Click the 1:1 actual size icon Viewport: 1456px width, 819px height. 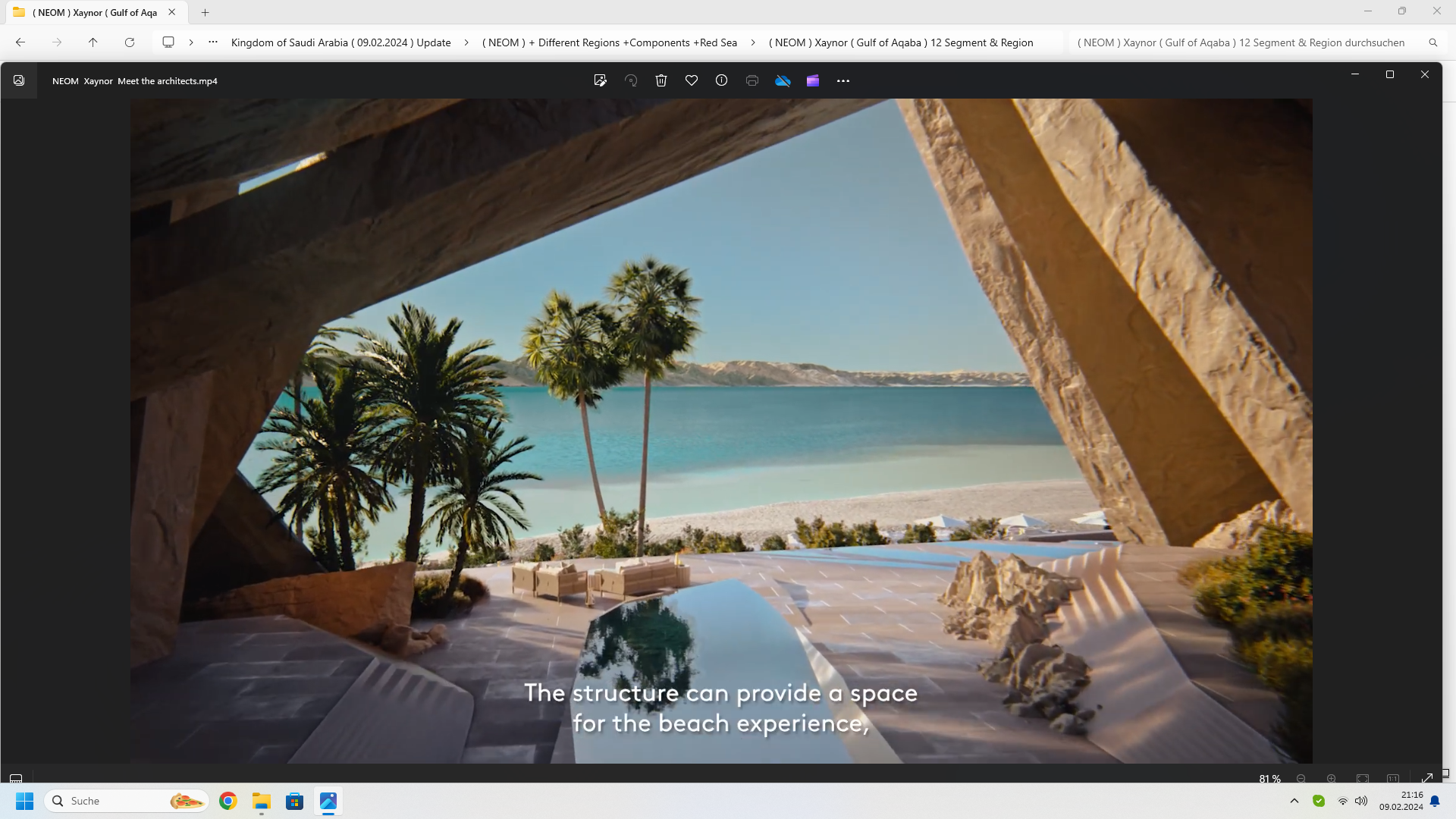pos(1393,779)
